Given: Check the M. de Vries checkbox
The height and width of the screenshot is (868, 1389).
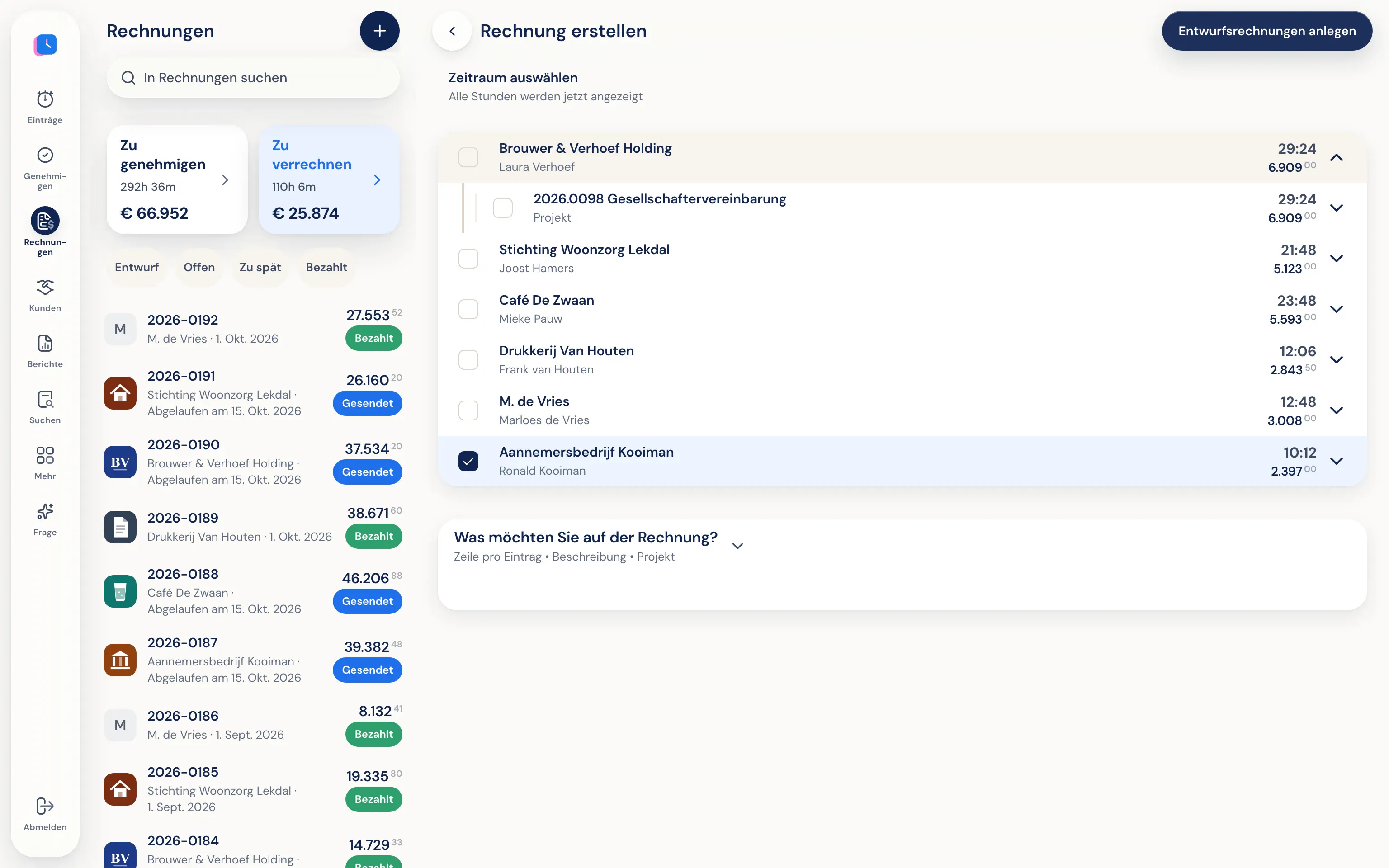Looking at the screenshot, I should click(468, 410).
